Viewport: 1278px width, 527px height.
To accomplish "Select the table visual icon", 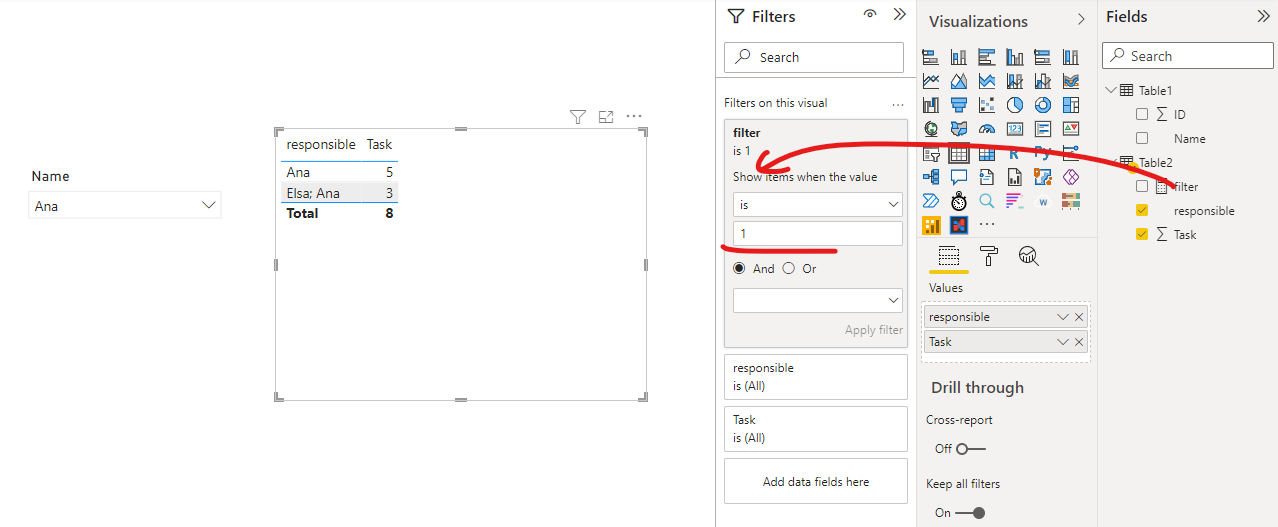I will 959,154.
